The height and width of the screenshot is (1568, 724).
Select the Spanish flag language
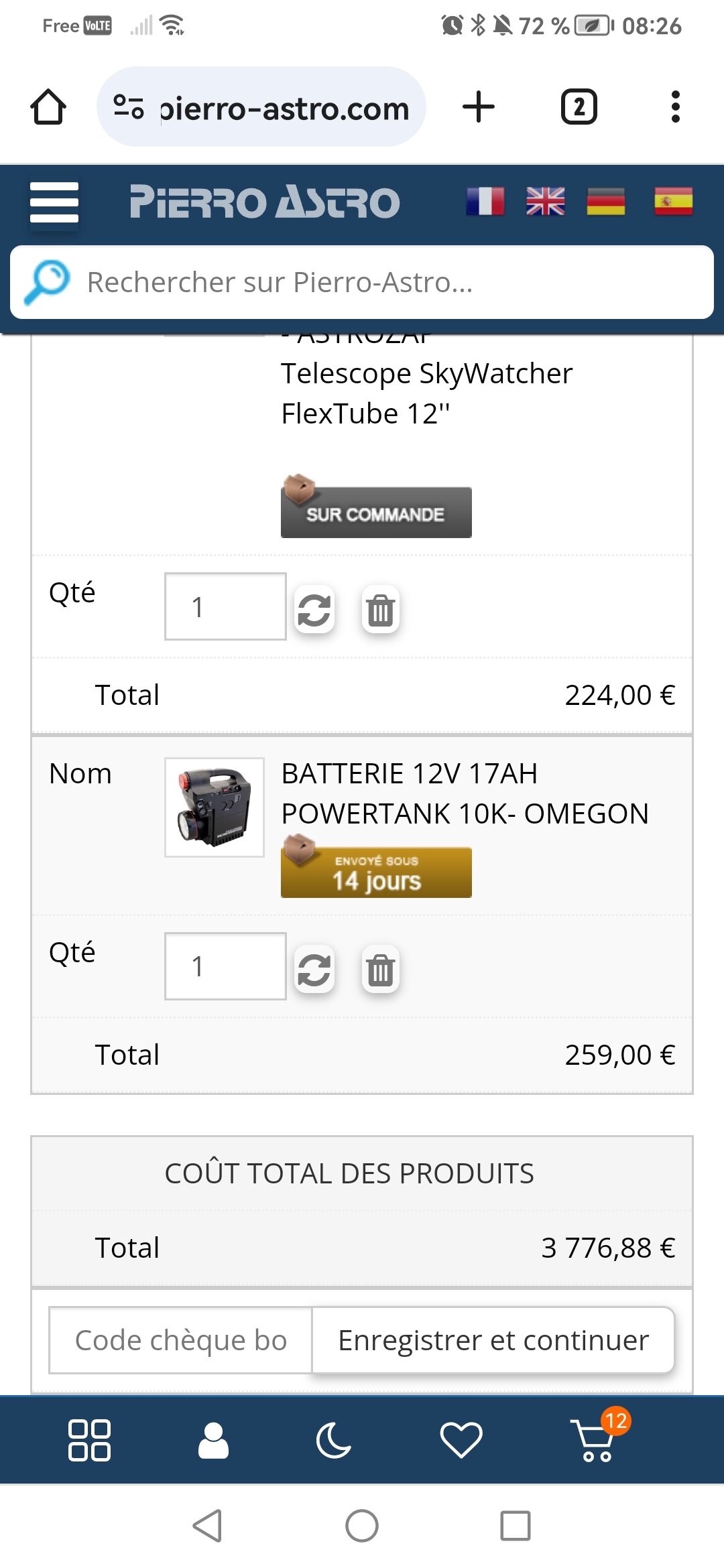click(673, 202)
